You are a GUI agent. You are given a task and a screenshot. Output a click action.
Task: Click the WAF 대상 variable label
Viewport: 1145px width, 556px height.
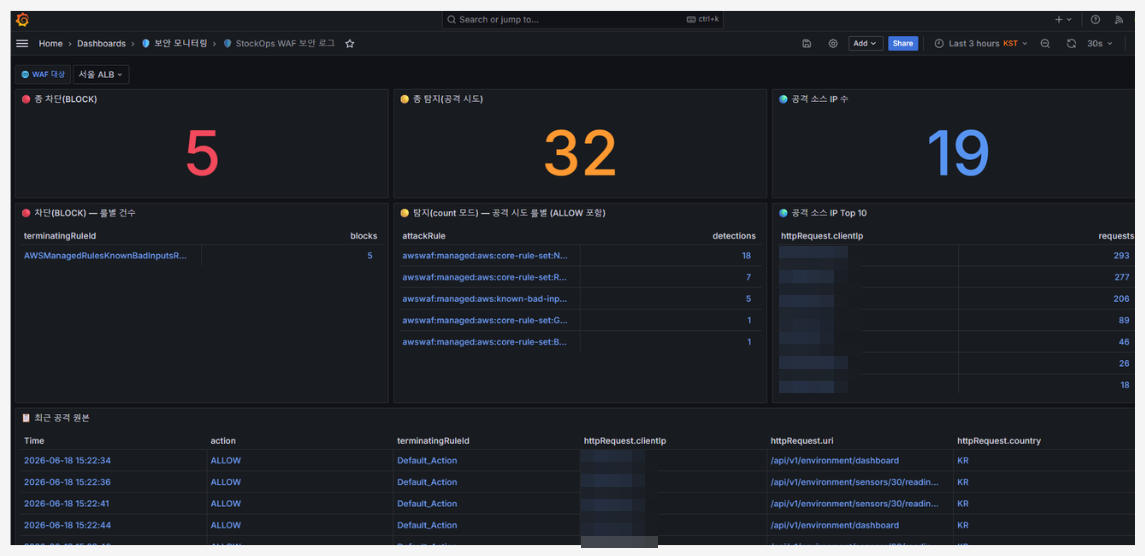coord(43,75)
